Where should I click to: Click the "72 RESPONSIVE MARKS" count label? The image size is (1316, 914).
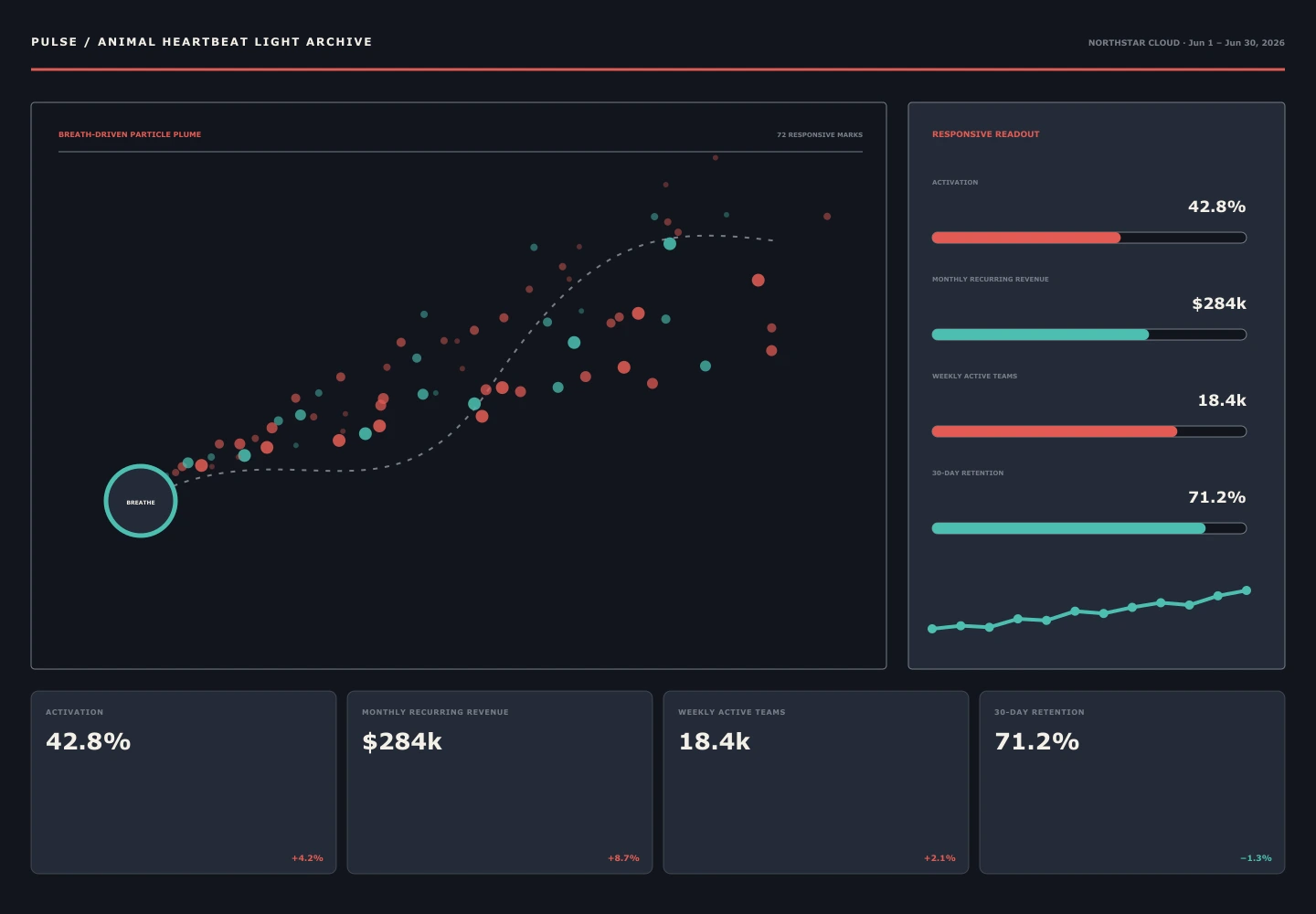pos(820,134)
